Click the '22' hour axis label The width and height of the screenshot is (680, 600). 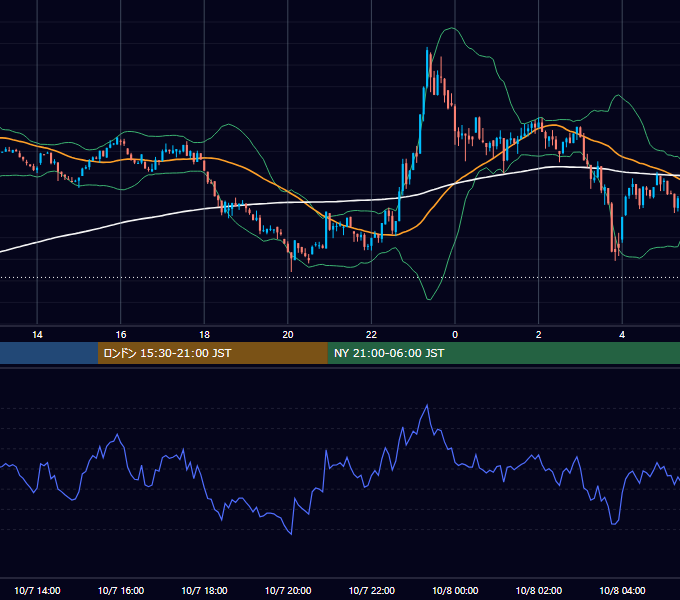pyautogui.click(x=371, y=335)
